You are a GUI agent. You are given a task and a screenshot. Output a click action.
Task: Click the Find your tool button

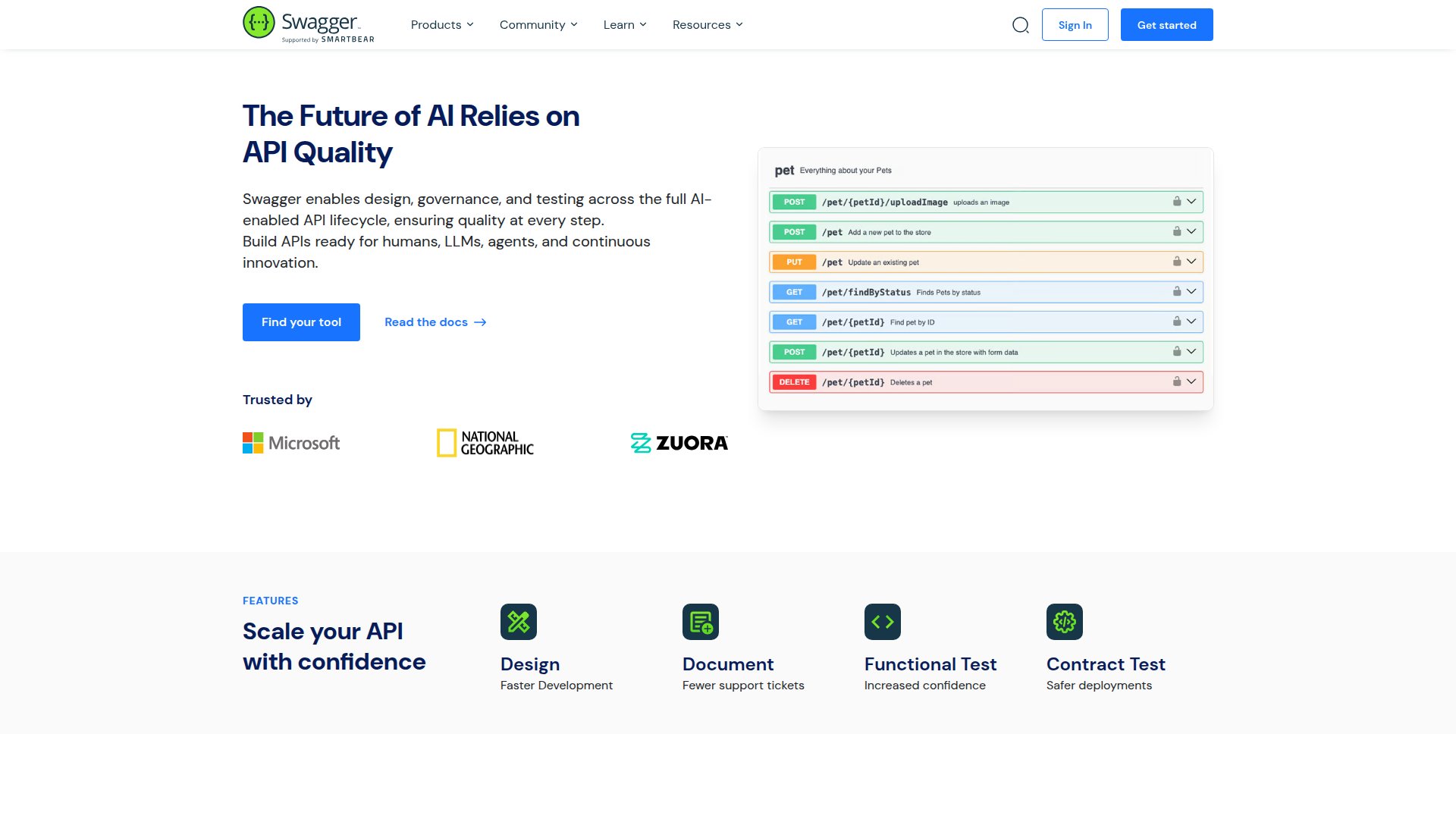pyautogui.click(x=301, y=322)
